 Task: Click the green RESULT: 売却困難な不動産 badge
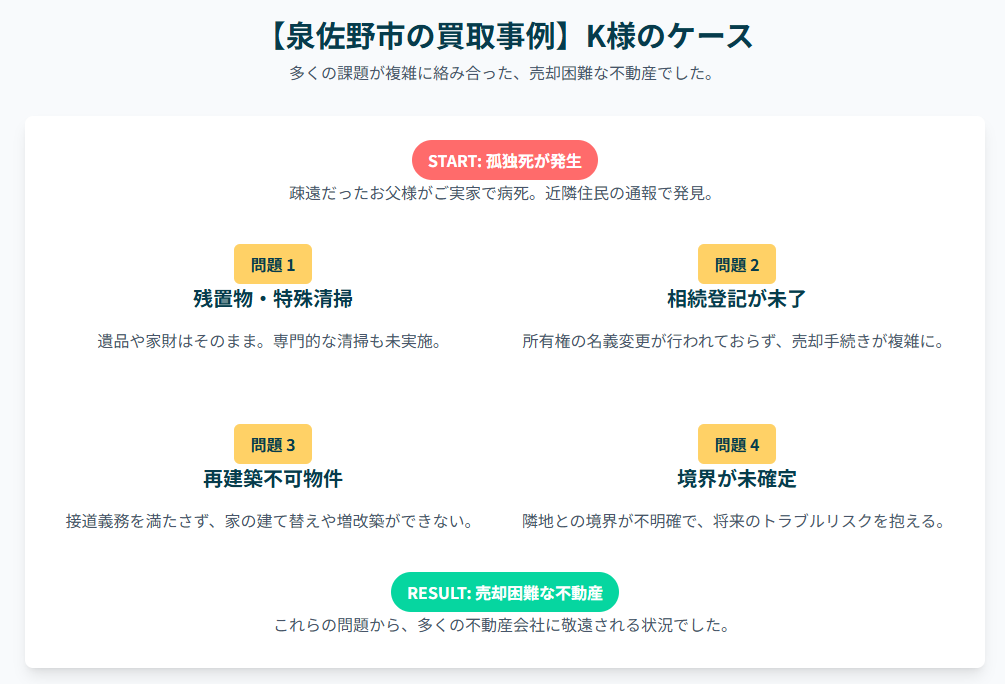pos(504,592)
